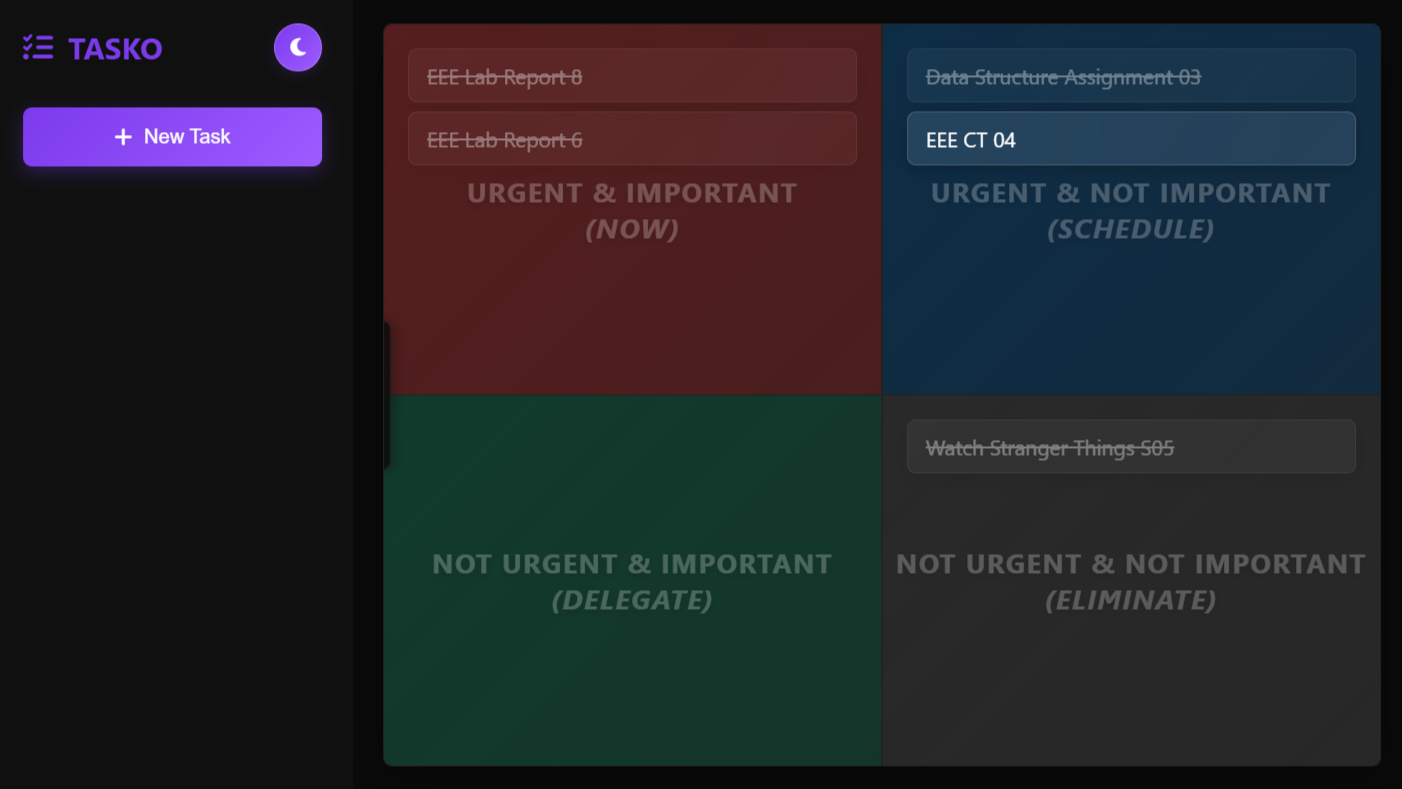Click the (SCHEDULE) quadrant label
This screenshot has width=1402, height=789.
click(x=1131, y=229)
